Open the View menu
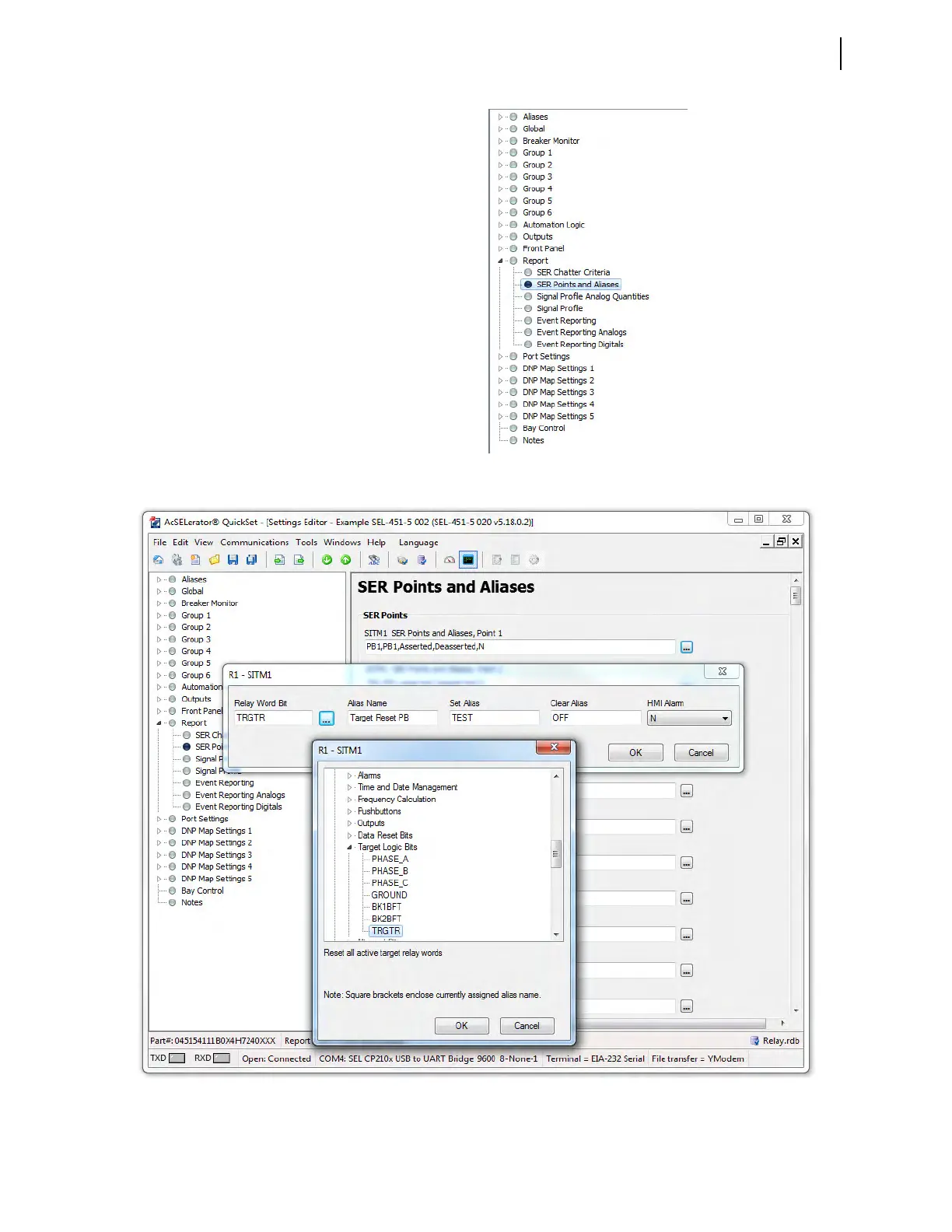 204,542
